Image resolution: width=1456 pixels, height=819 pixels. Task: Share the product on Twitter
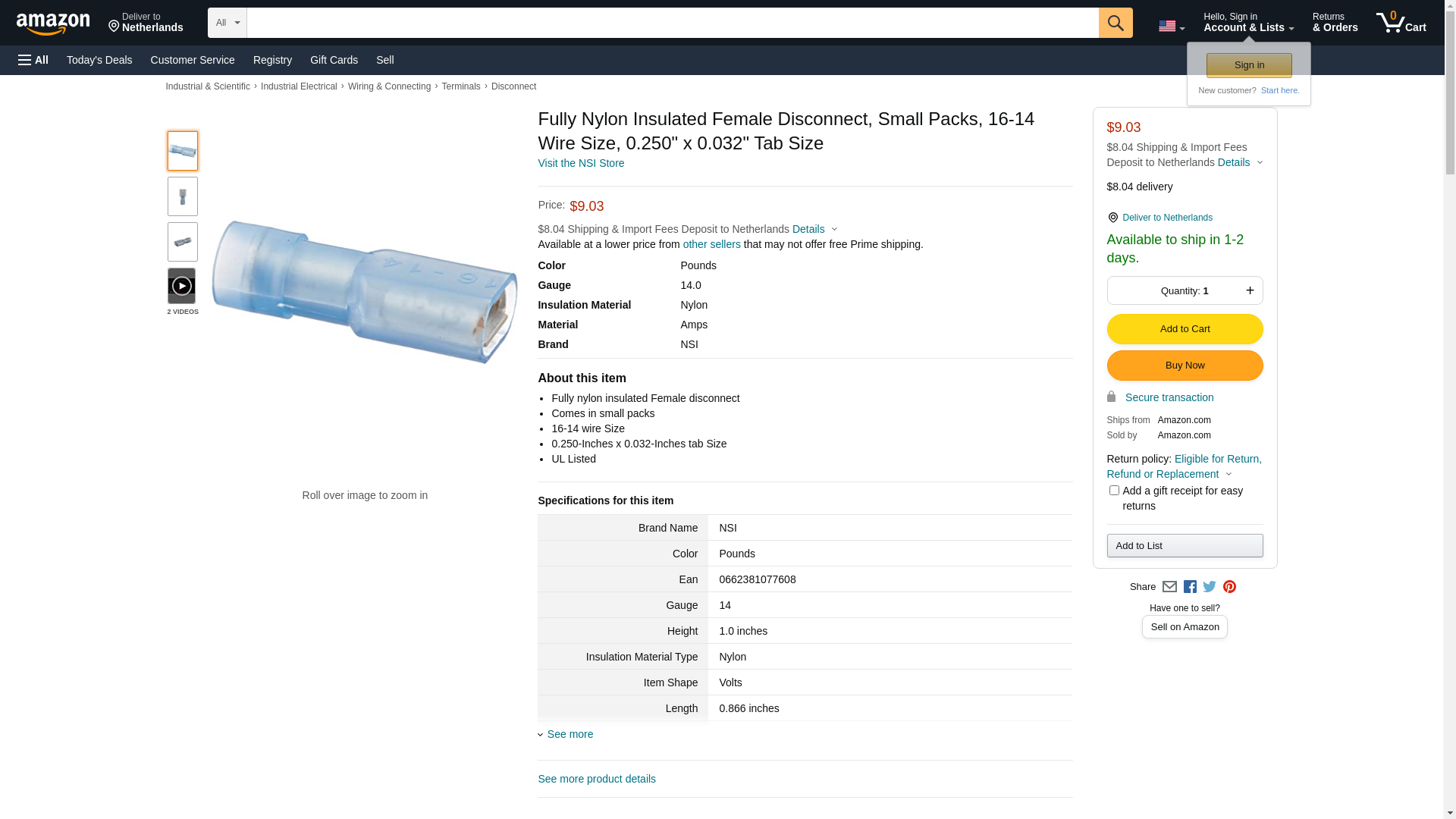pyautogui.click(x=1210, y=587)
